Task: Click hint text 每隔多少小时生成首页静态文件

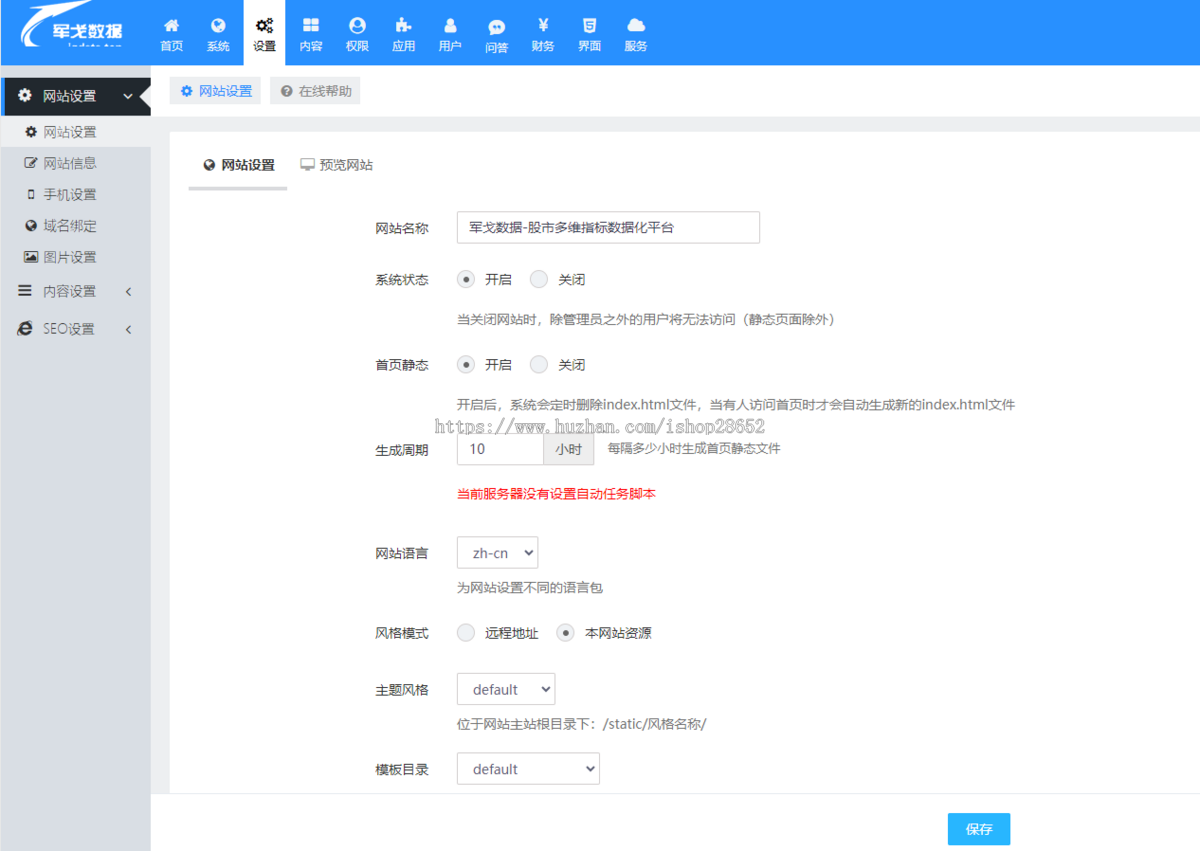Action: pos(694,449)
